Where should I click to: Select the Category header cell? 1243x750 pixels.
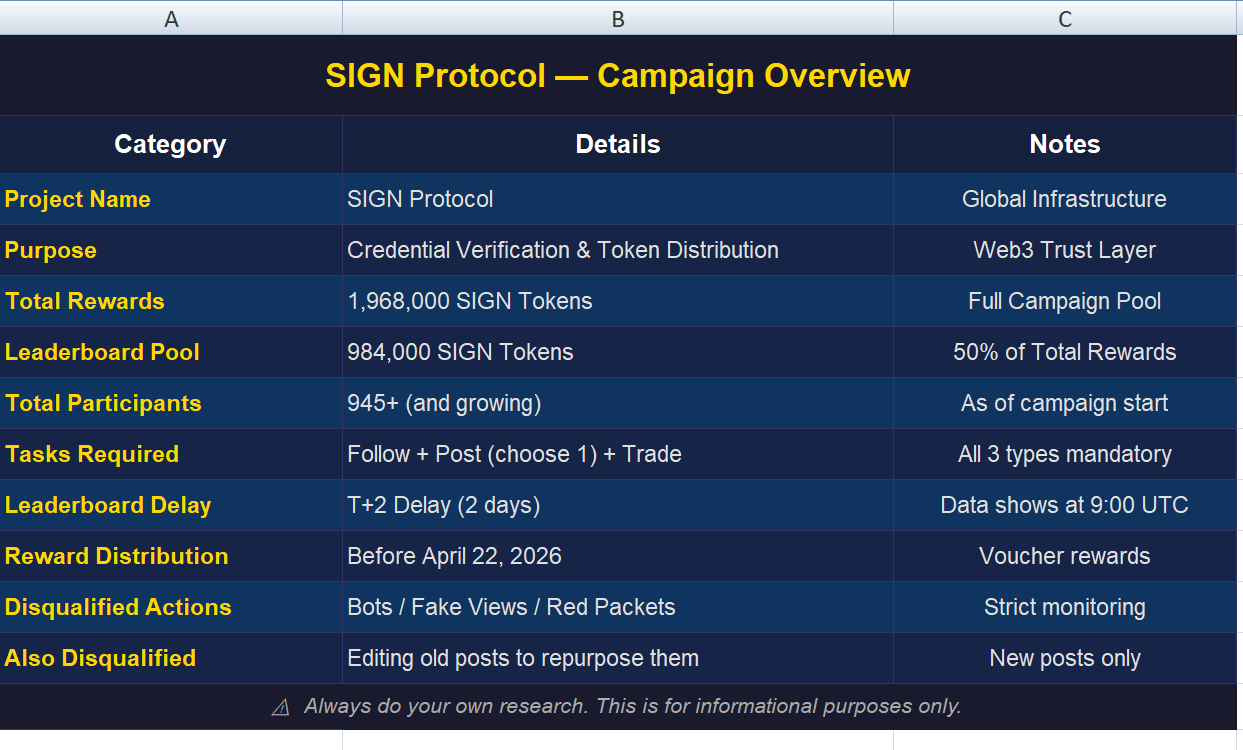[170, 144]
